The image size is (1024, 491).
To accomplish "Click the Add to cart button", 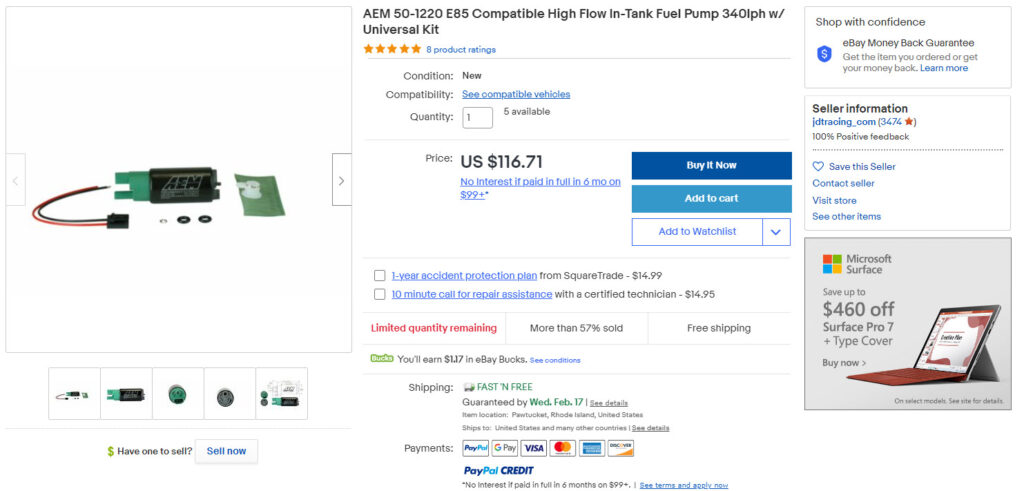I will pyautogui.click(x=711, y=198).
